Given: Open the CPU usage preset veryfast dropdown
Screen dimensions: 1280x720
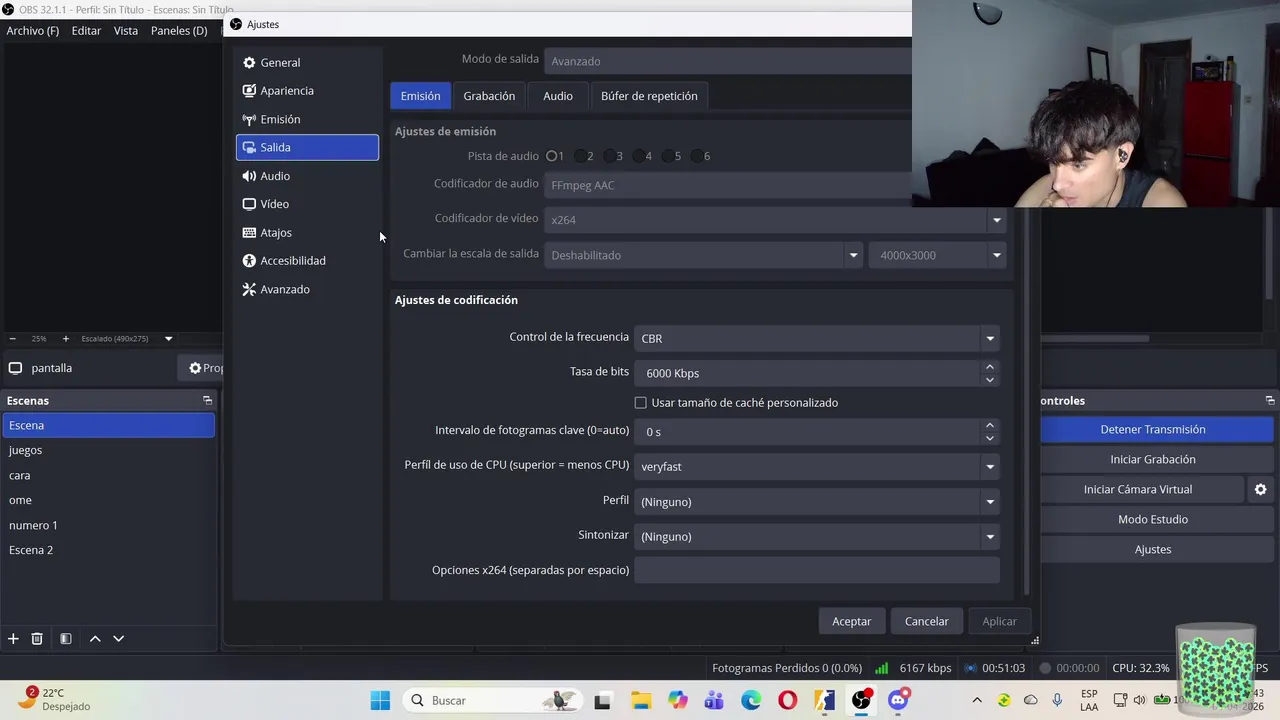Looking at the screenshot, I should click(x=817, y=466).
